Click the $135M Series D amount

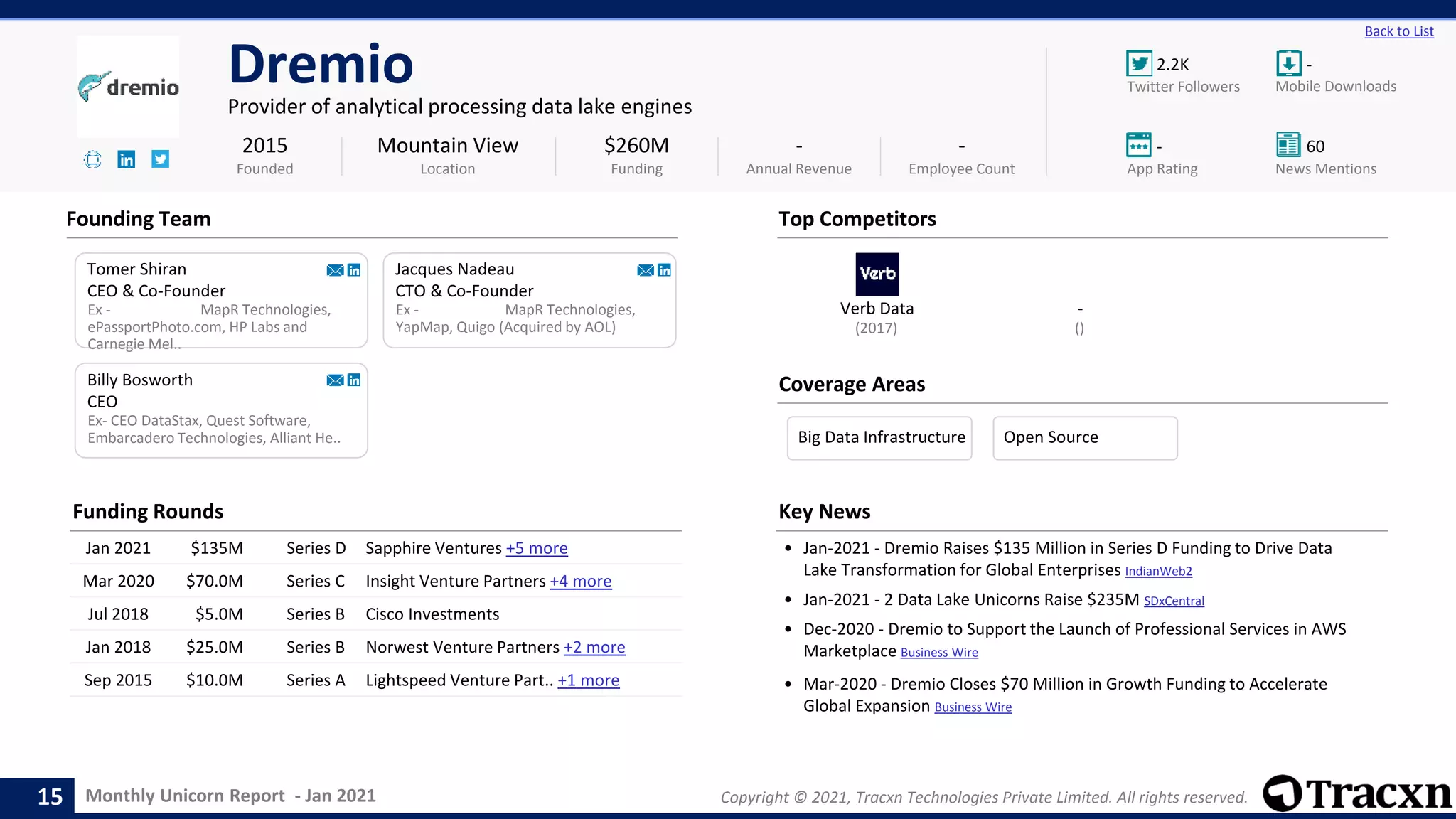pyautogui.click(x=217, y=548)
